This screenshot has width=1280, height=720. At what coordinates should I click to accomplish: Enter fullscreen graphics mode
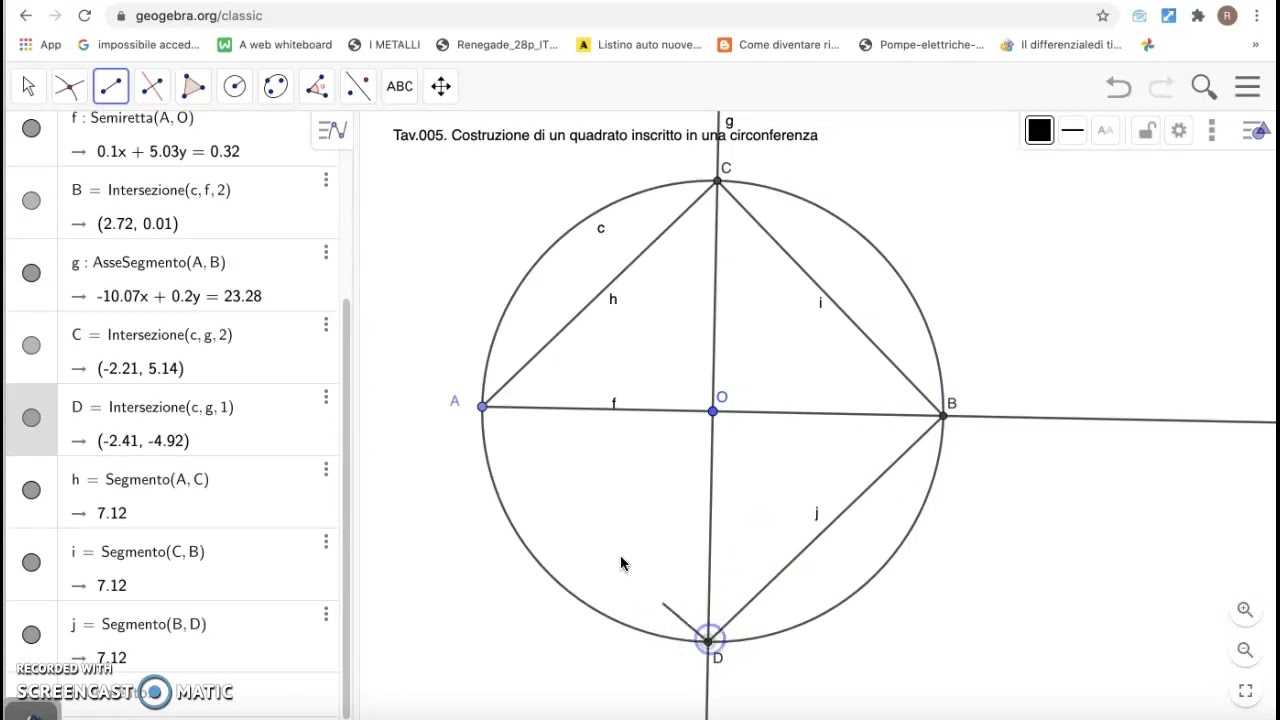[1245, 691]
